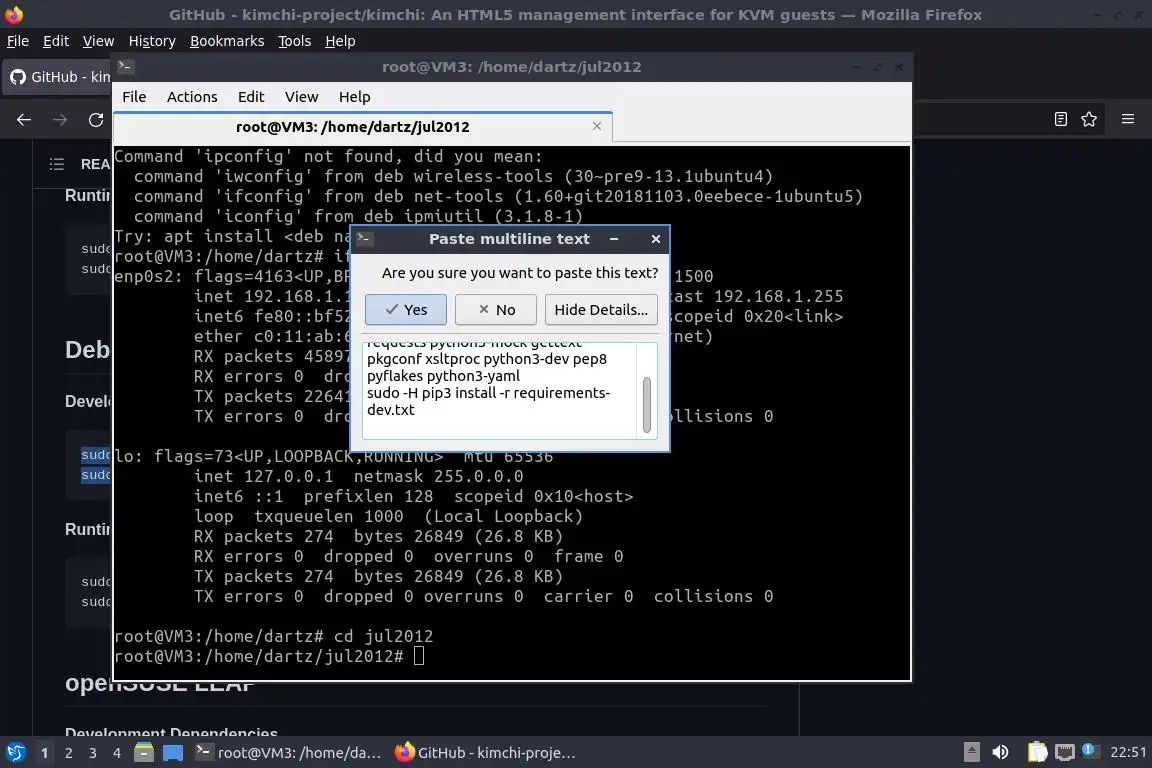1152x768 pixels.
Task: Open the terminal Help menu
Action: [x=354, y=97]
